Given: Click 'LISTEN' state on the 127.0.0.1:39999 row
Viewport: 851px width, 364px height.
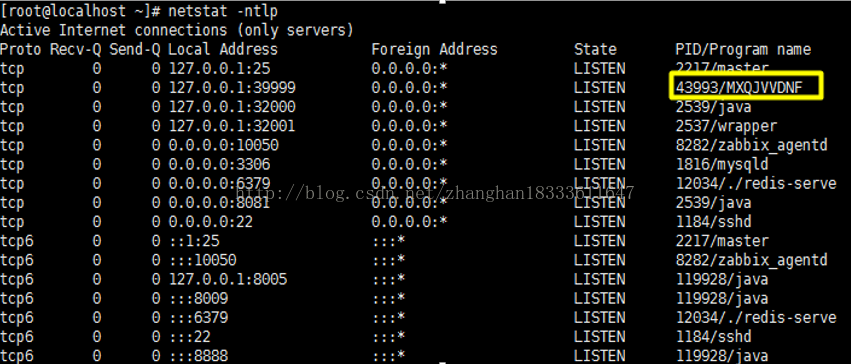Looking at the screenshot, I should tap(600, 87).
